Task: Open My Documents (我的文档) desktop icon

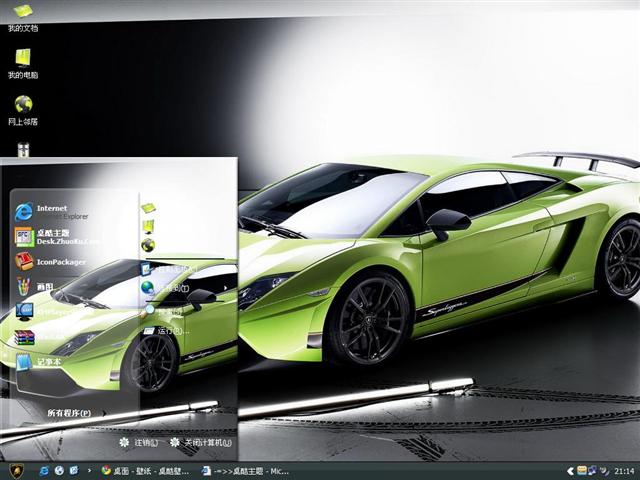Action: tap(22, 13)
